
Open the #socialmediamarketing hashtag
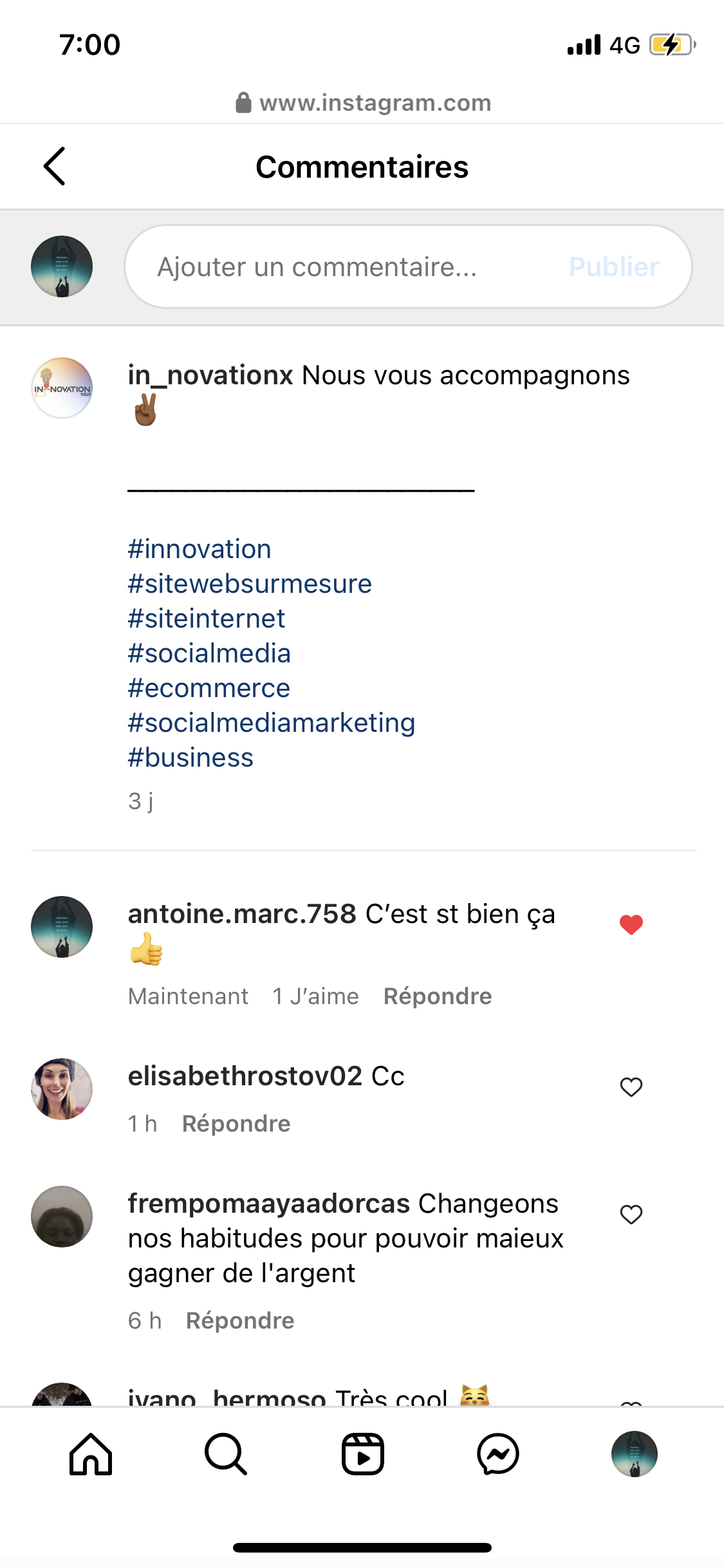[272, 723]
